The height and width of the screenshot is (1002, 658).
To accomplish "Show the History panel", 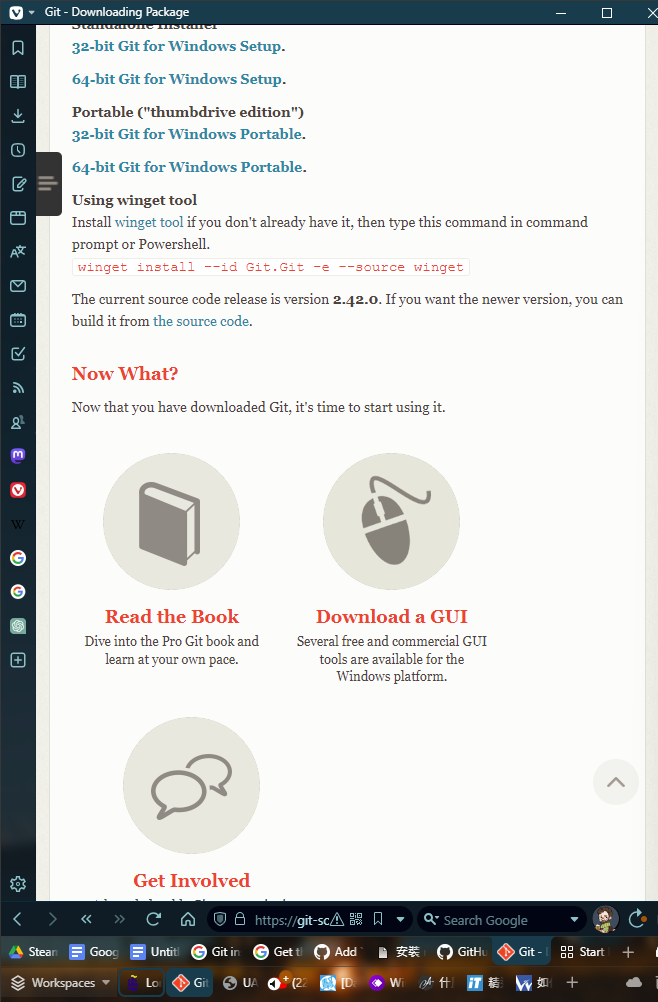I will [x=18, y=150].
